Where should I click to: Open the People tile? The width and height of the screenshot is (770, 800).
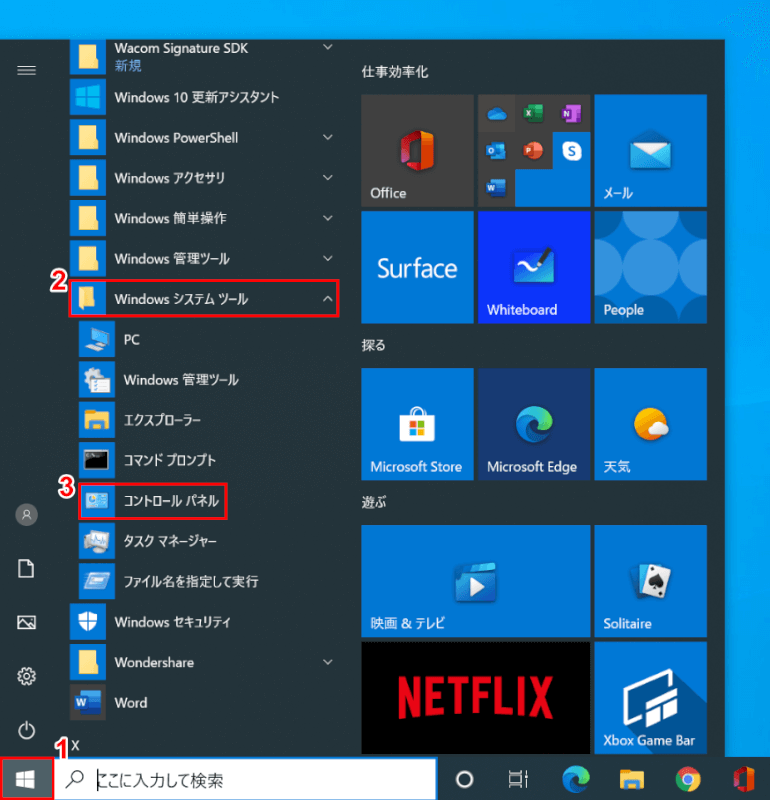pos(651,267)
